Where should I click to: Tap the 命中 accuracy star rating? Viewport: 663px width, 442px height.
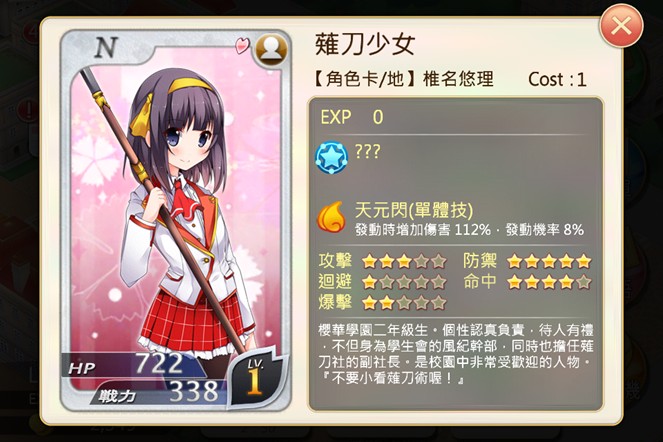(549, 282)
